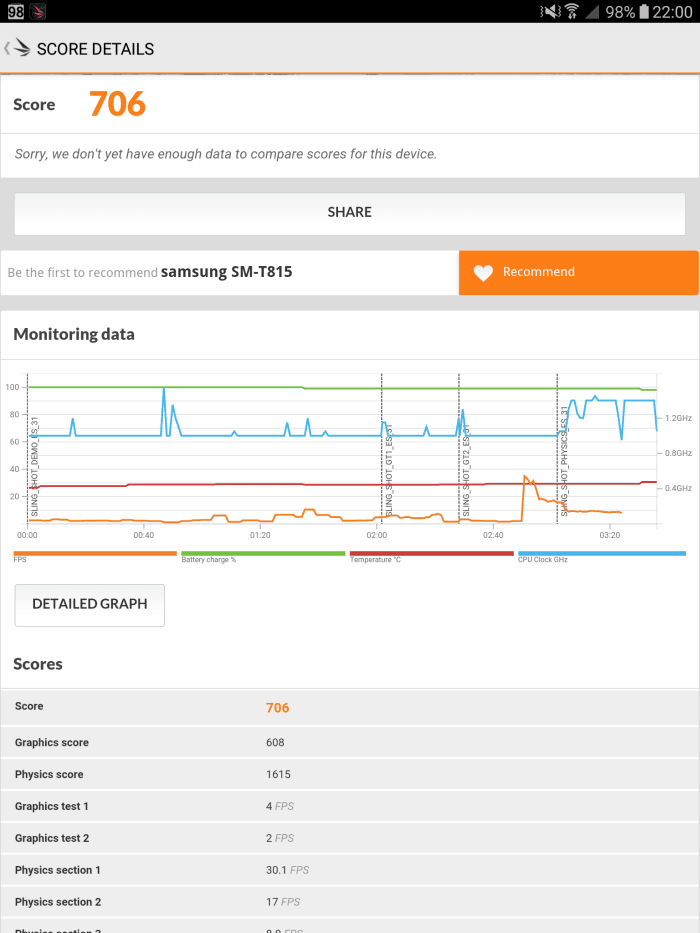Select the CPU Clock GHz legend bar
The height and width of the screenshot is (933, 700).
pyautogui.click(x=602, y=553)
